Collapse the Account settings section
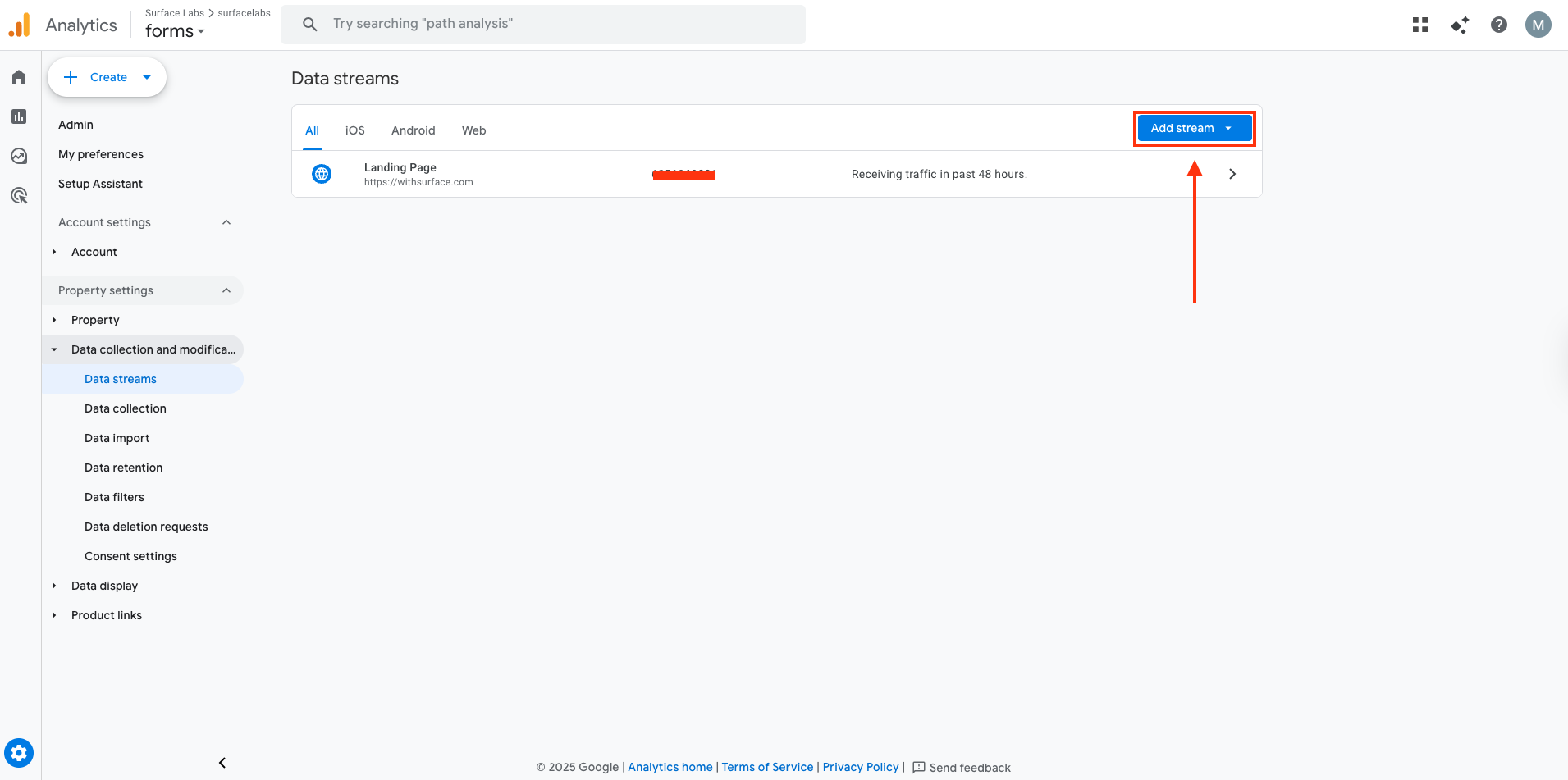This screenshot has height=780, width=1568. point(226,221)
